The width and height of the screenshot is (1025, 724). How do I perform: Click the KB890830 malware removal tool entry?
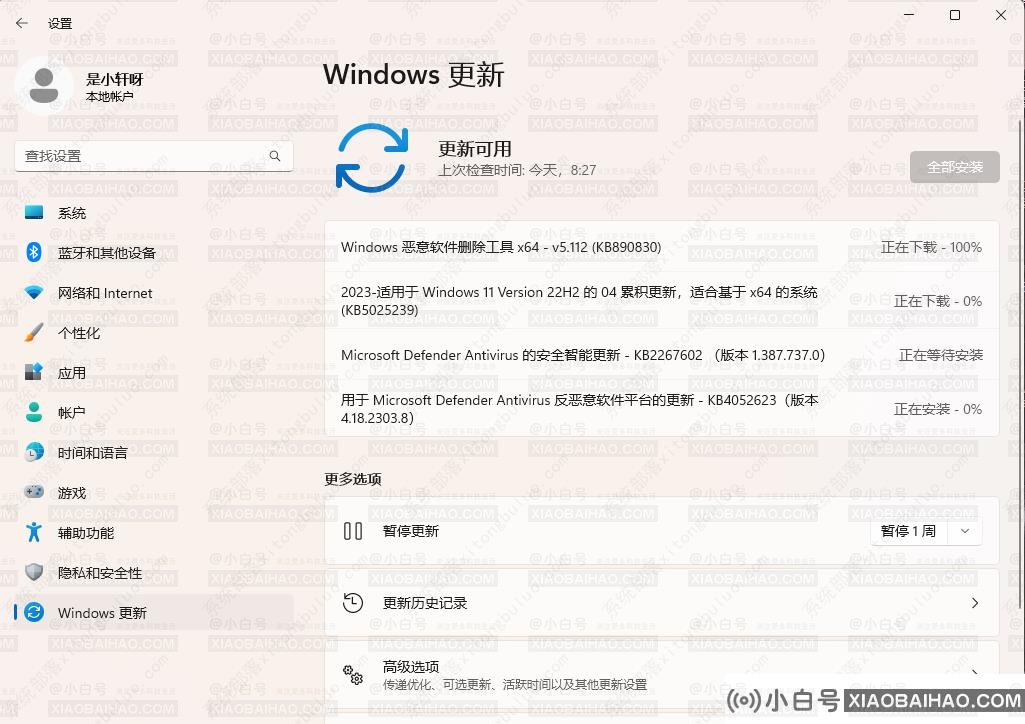click(662, 247)
